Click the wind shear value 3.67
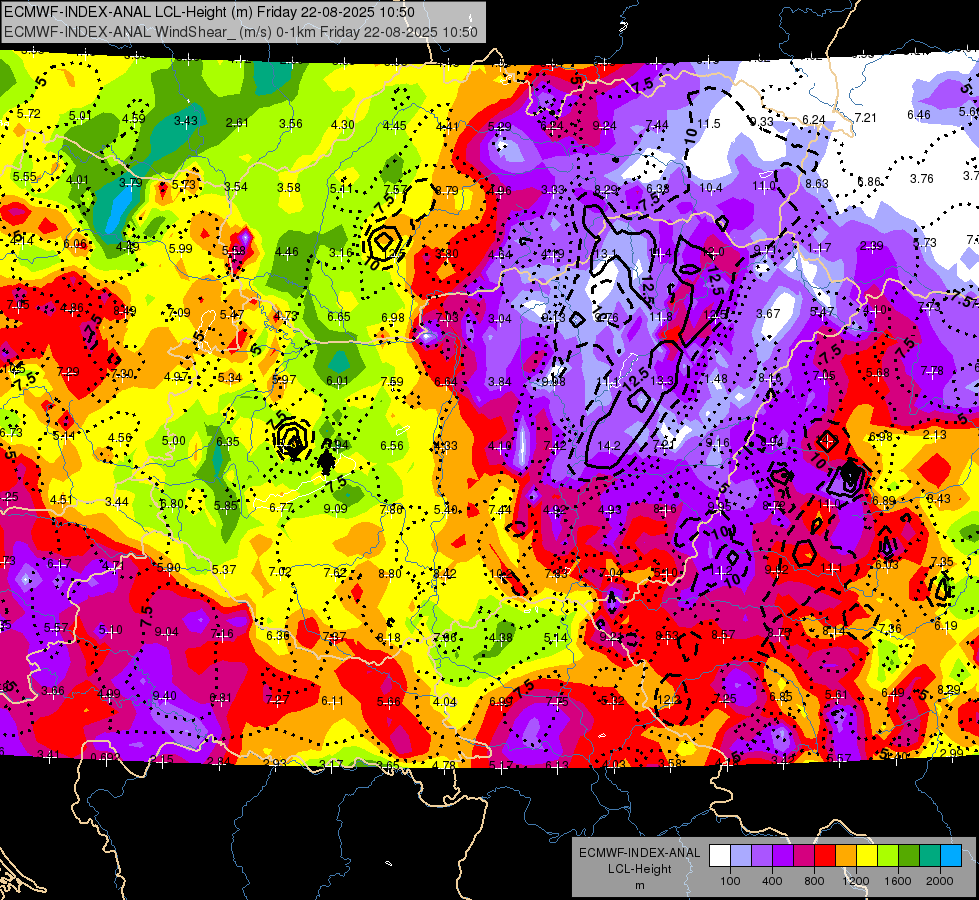The image size is (979, 900). pos(769,314)
